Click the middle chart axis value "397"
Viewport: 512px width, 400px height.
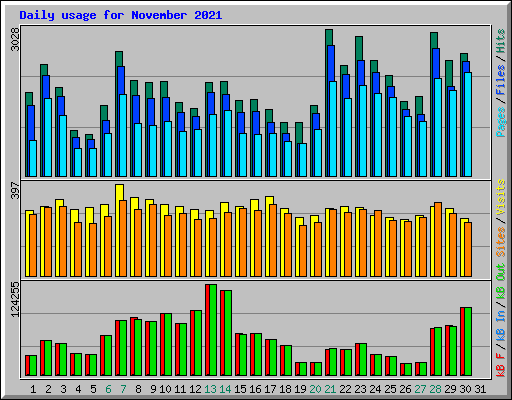tap(15, 190)
